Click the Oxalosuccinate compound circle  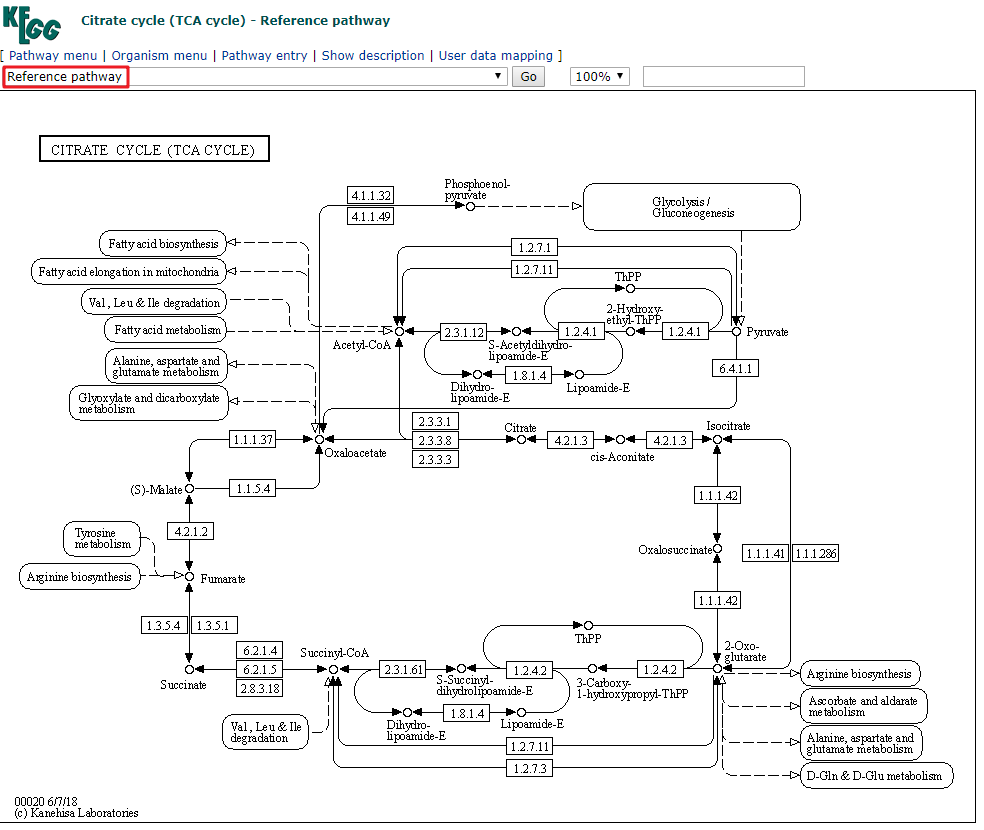click(717, 549)
